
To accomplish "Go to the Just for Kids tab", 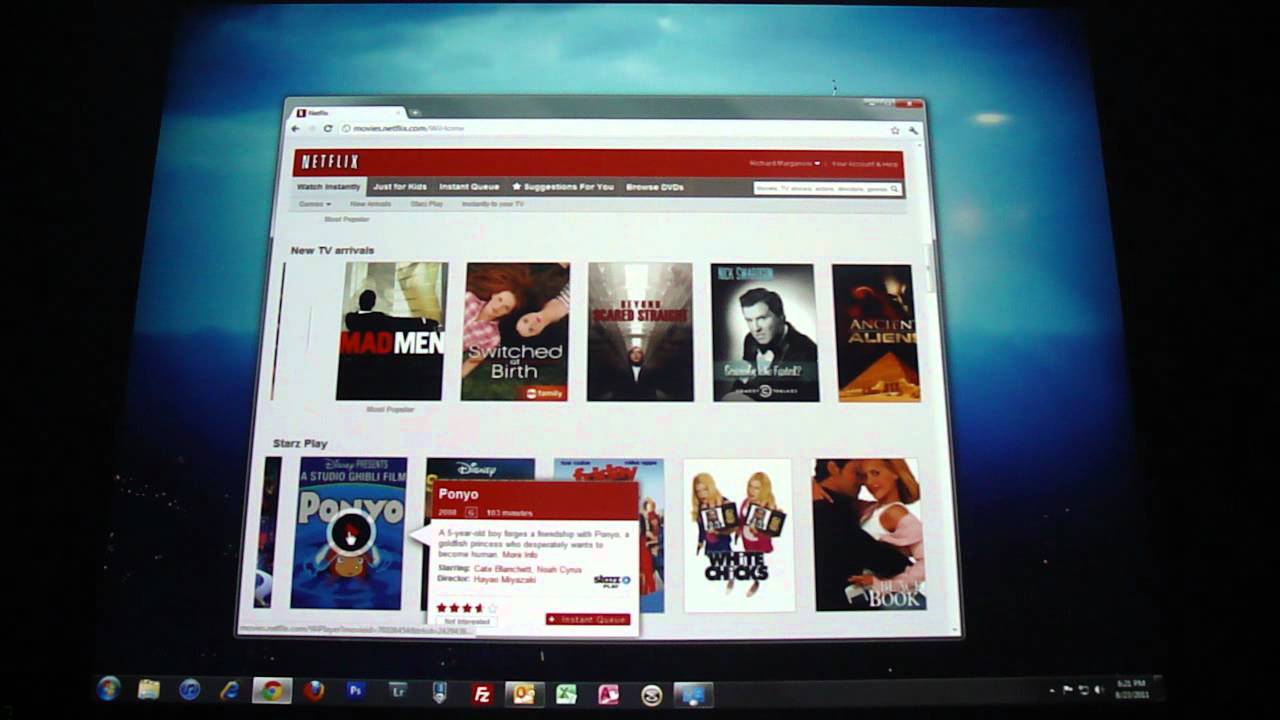I will 400,187.
